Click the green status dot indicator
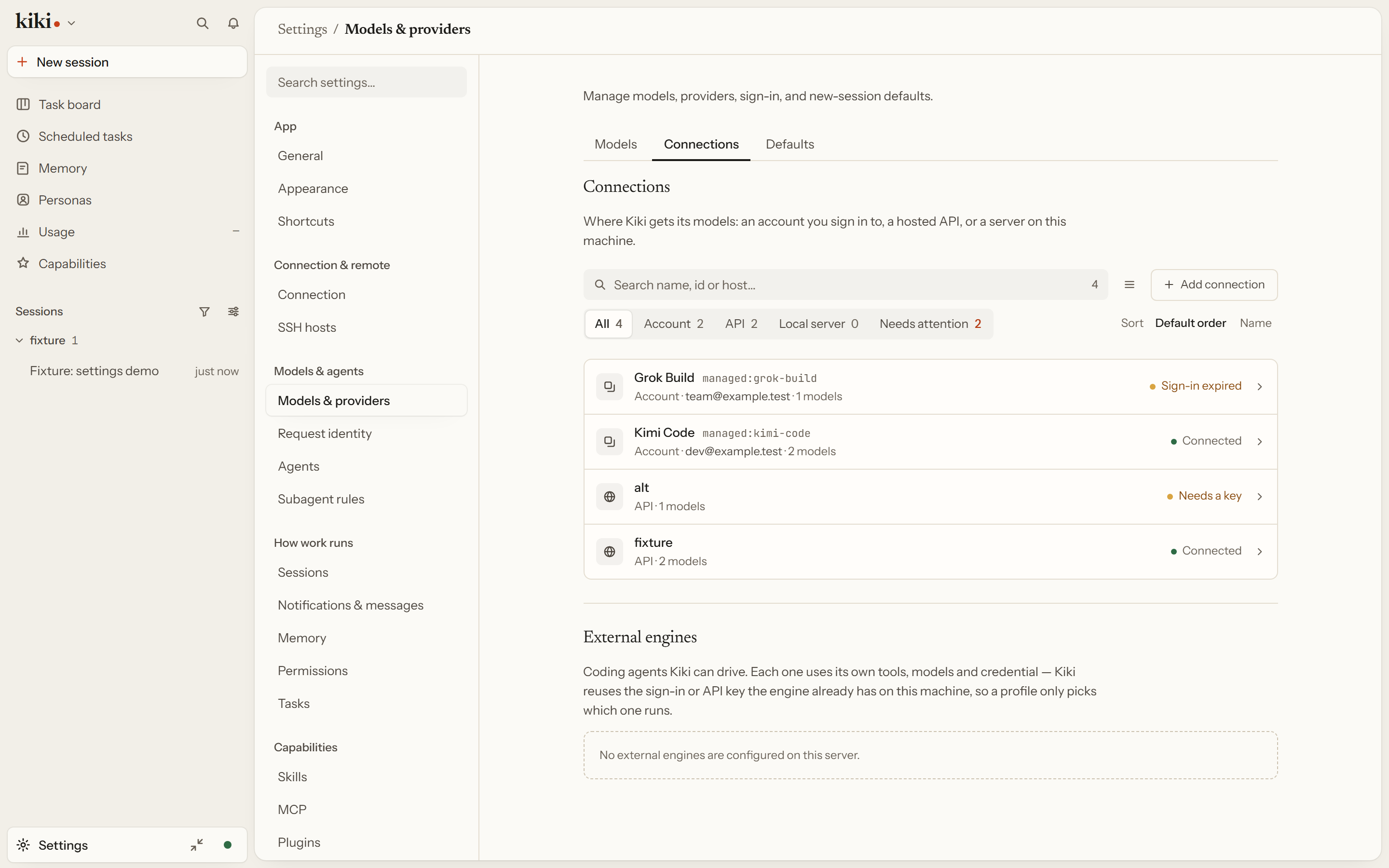1389x868 pixels. (228, 844)
